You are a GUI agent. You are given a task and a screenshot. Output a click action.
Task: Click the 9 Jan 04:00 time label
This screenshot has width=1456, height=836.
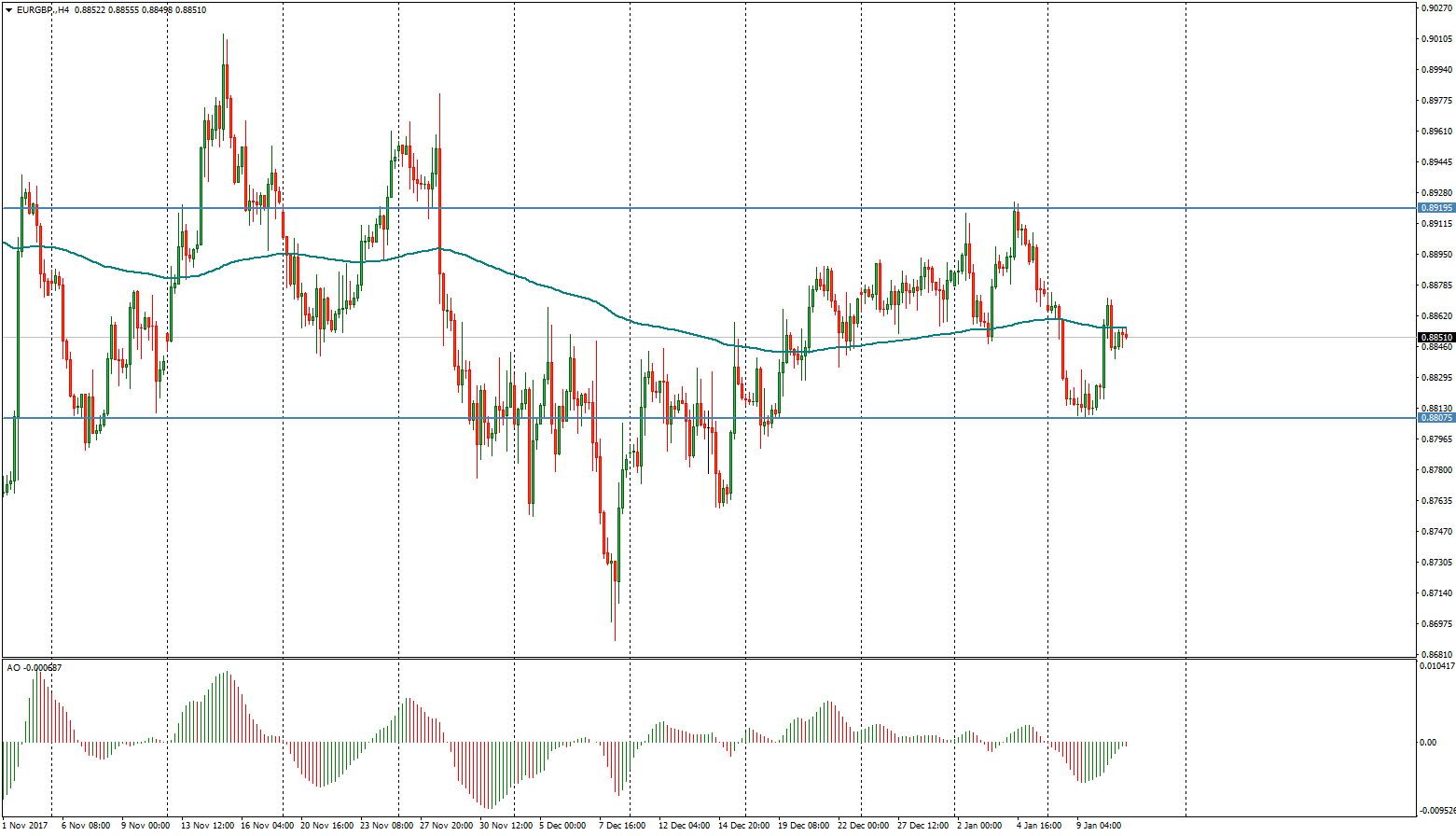[x=1099, y=826]
